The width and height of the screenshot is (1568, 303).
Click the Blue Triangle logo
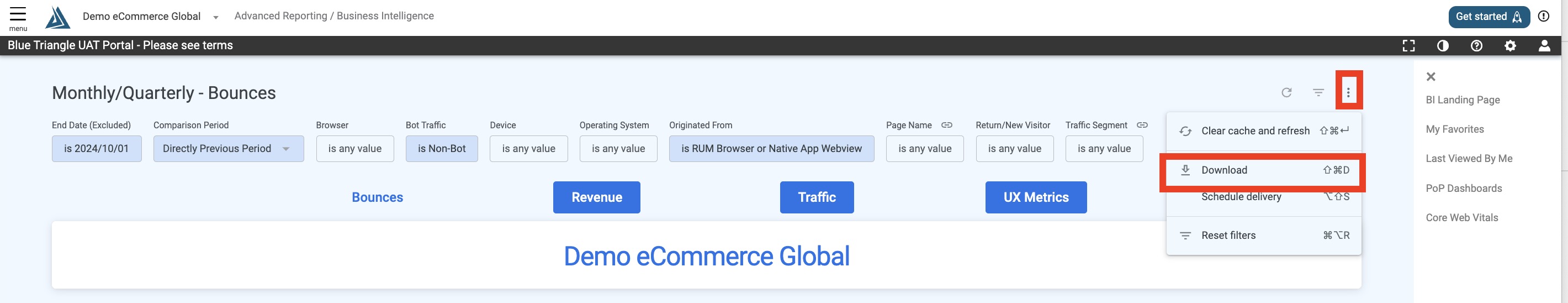pos(57,17)
